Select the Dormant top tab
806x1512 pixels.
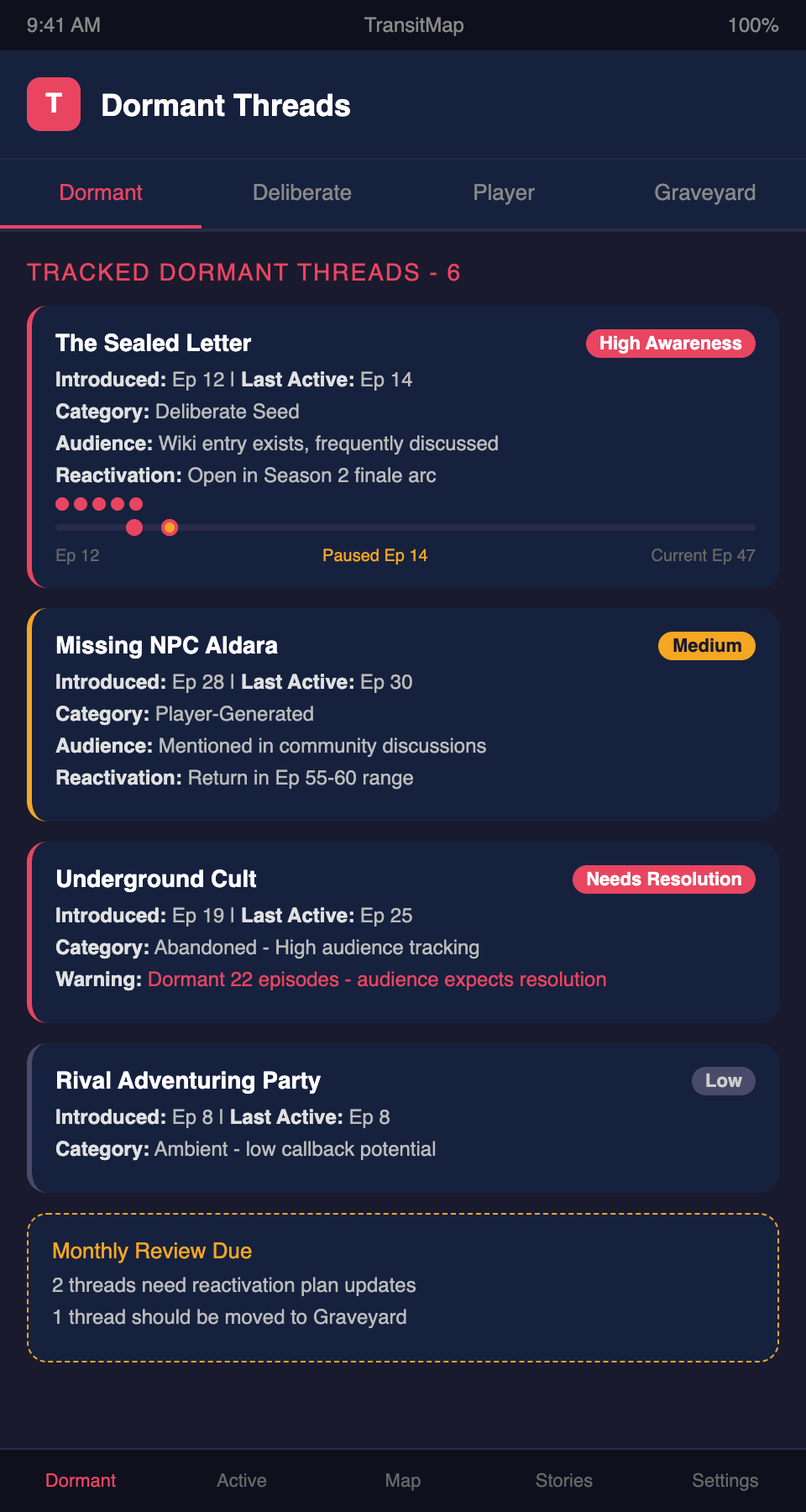tap(101, 192)
